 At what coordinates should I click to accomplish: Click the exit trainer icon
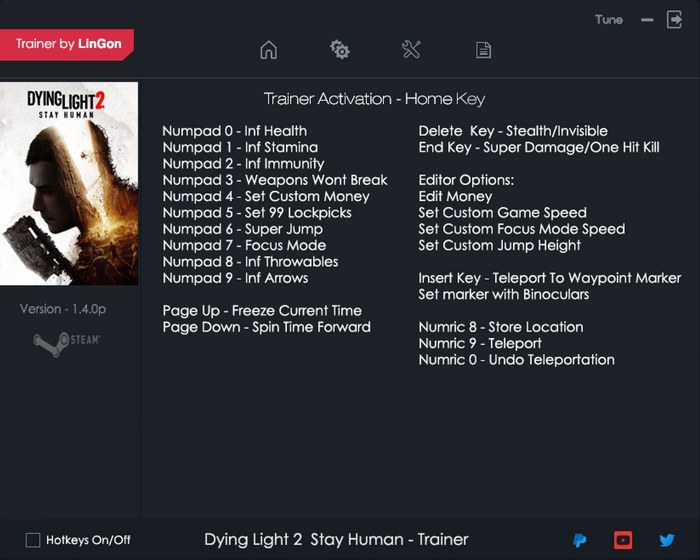[x=673, y=19]
